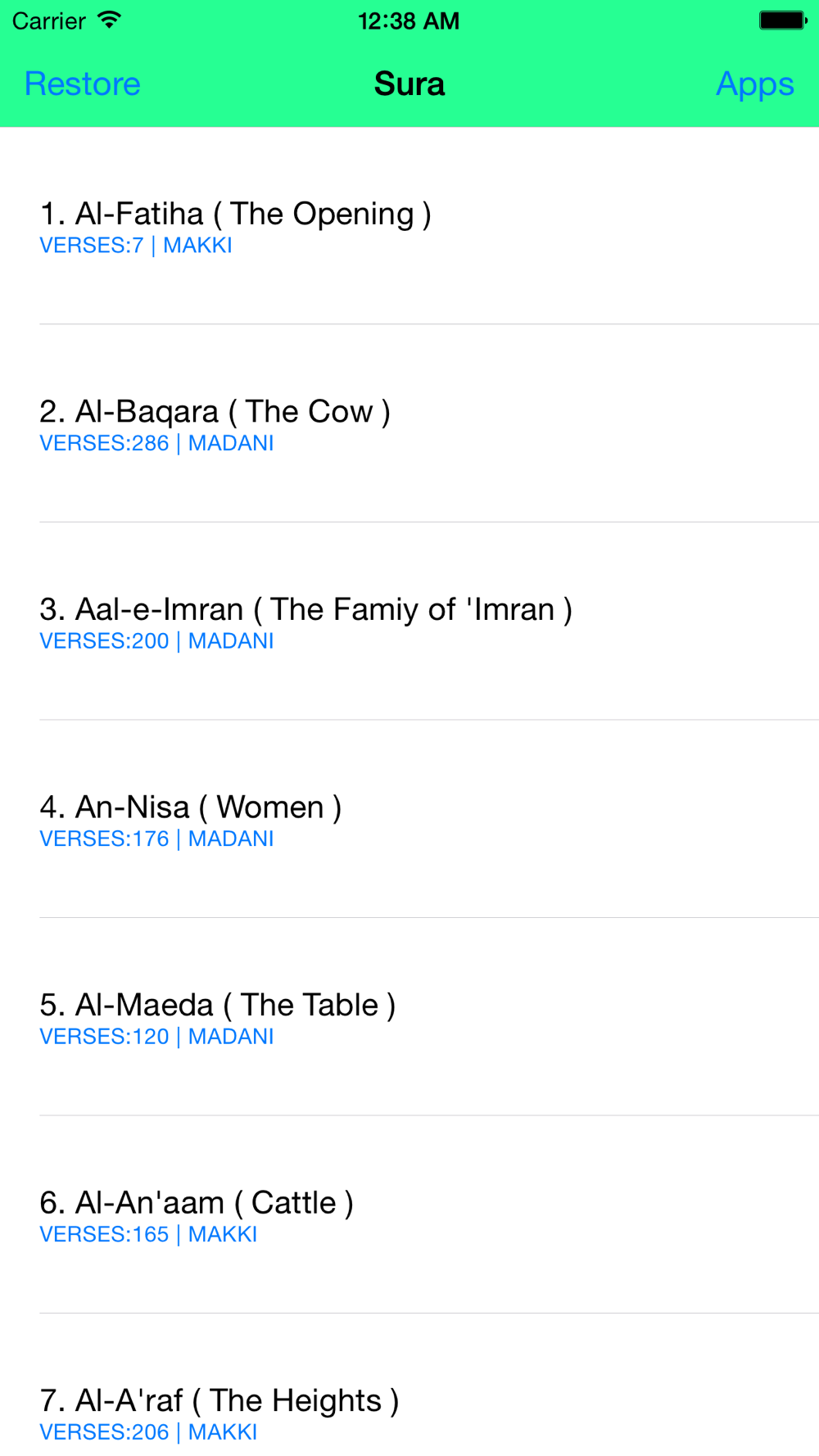Tap VERSES:200 | MADANI subtitle
This screenshot has width=819, height=1456.
[x=156, y=641]
